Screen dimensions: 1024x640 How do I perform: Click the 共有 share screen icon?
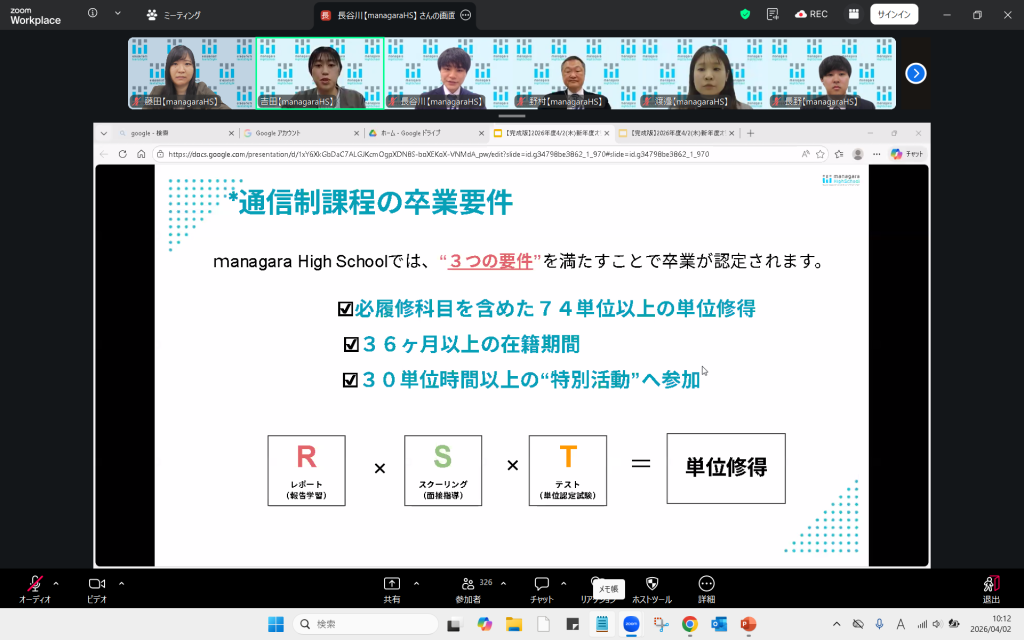391,584
